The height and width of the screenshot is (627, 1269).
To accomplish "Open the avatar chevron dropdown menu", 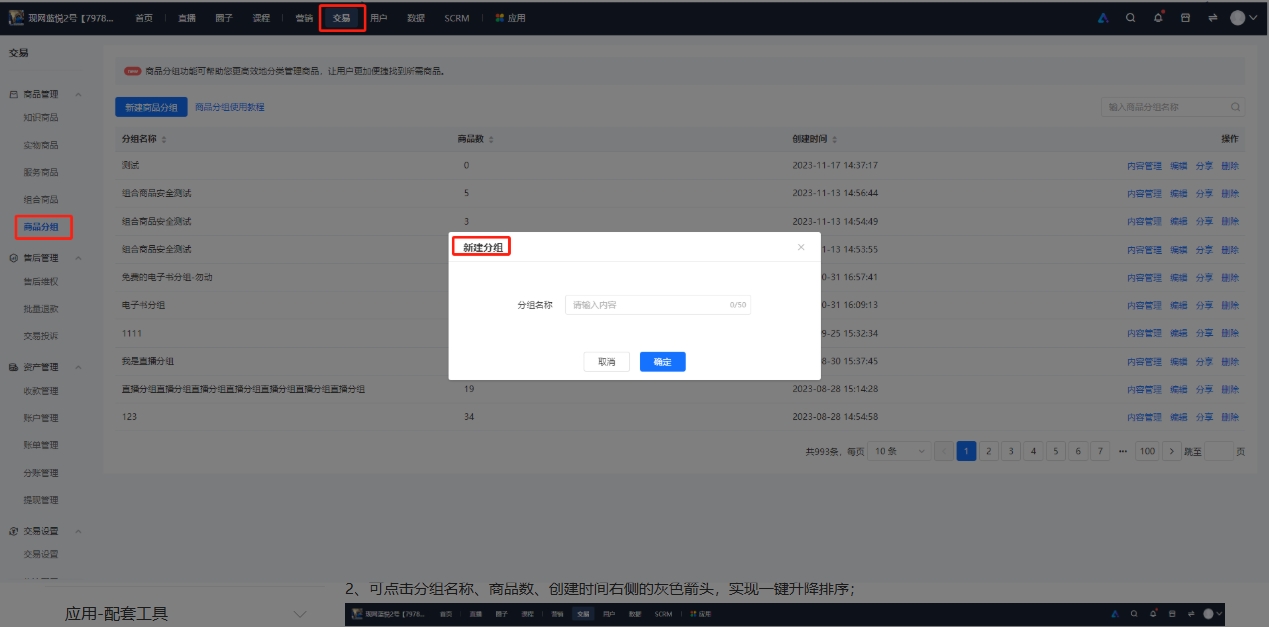I will pos(1254,17).
